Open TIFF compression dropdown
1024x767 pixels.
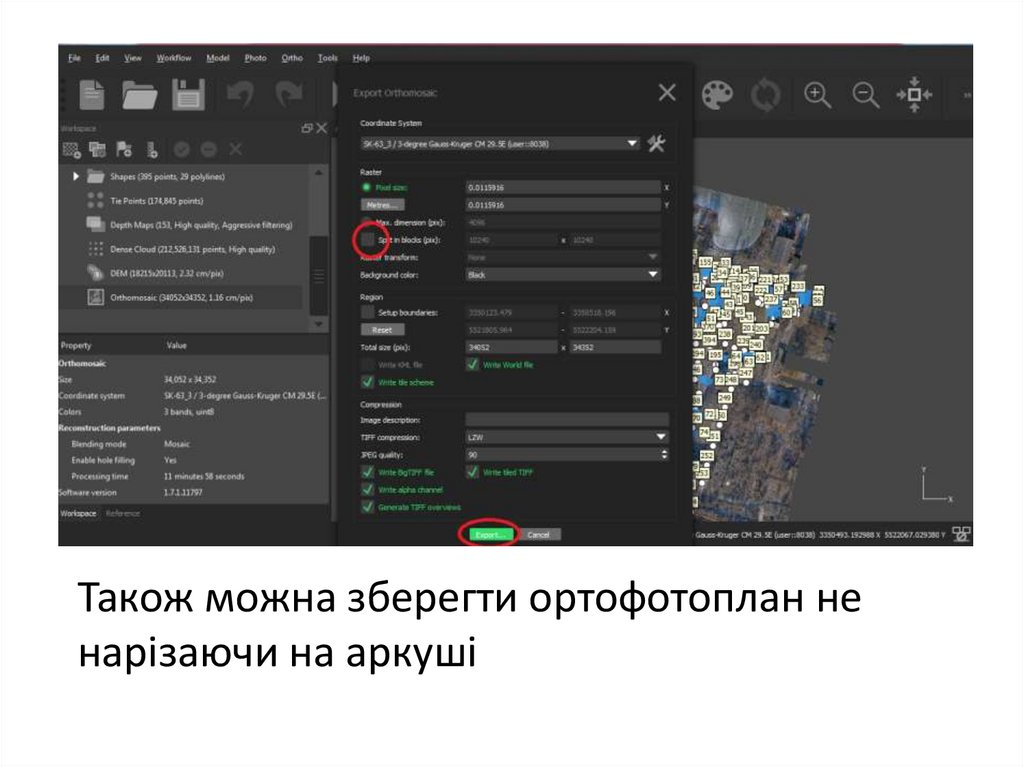point(567,436)
